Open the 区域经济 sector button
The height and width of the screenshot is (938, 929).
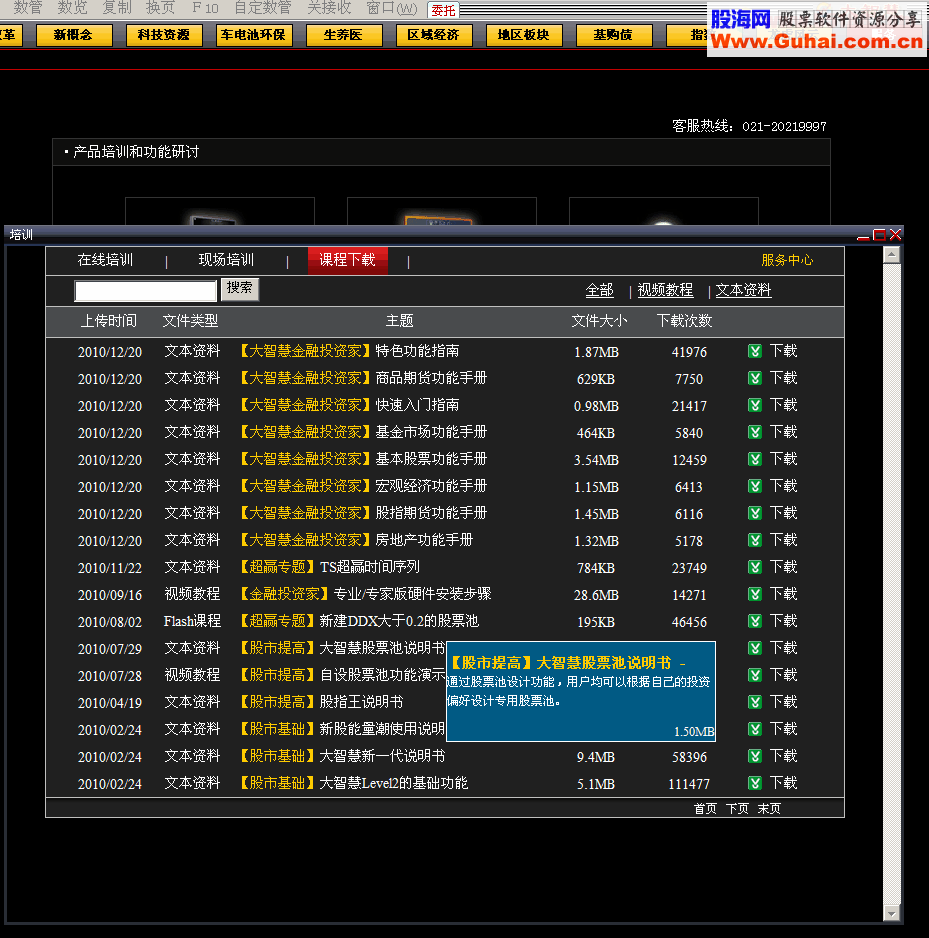point(434,35)
